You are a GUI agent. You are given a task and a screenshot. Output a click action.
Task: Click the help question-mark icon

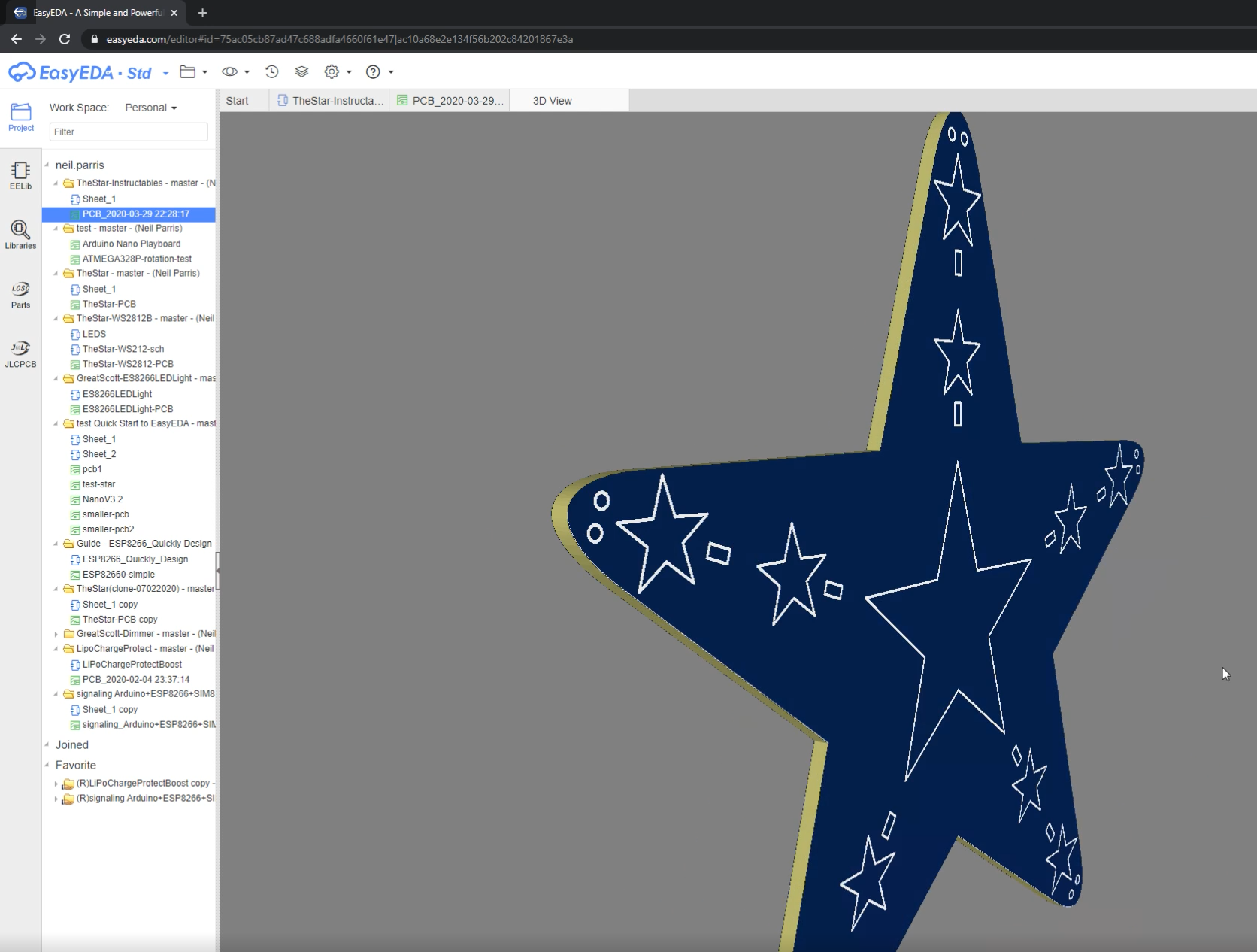pyautogui.click(x=373, y=71)
